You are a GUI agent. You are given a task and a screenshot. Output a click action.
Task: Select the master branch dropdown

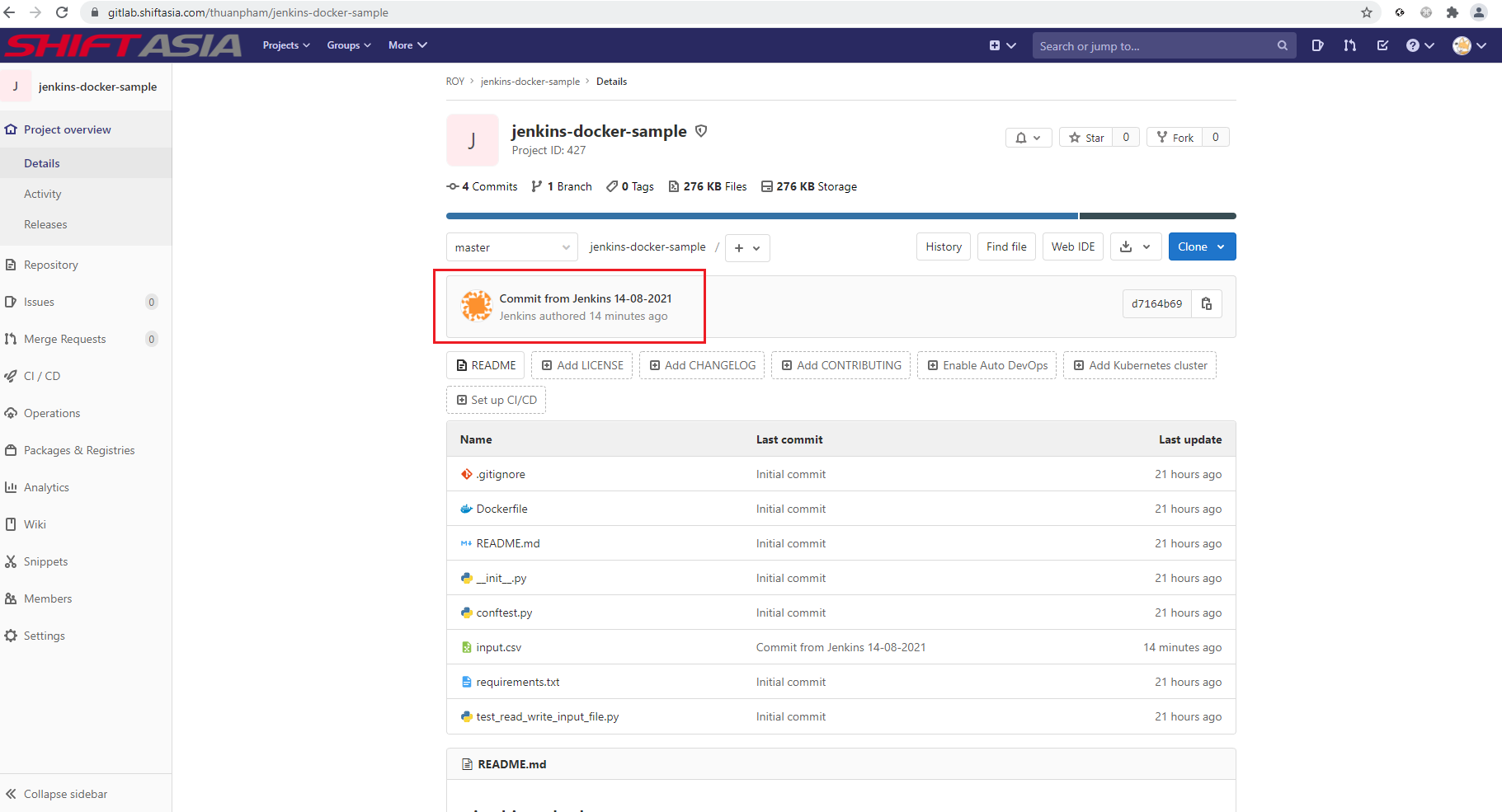pyautogui.click(x=511, y=247)
